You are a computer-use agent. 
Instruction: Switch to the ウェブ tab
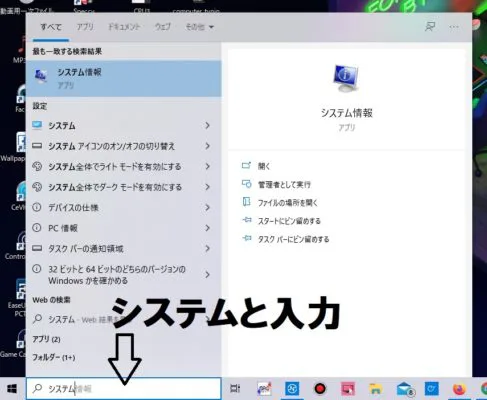coord(162,27)
